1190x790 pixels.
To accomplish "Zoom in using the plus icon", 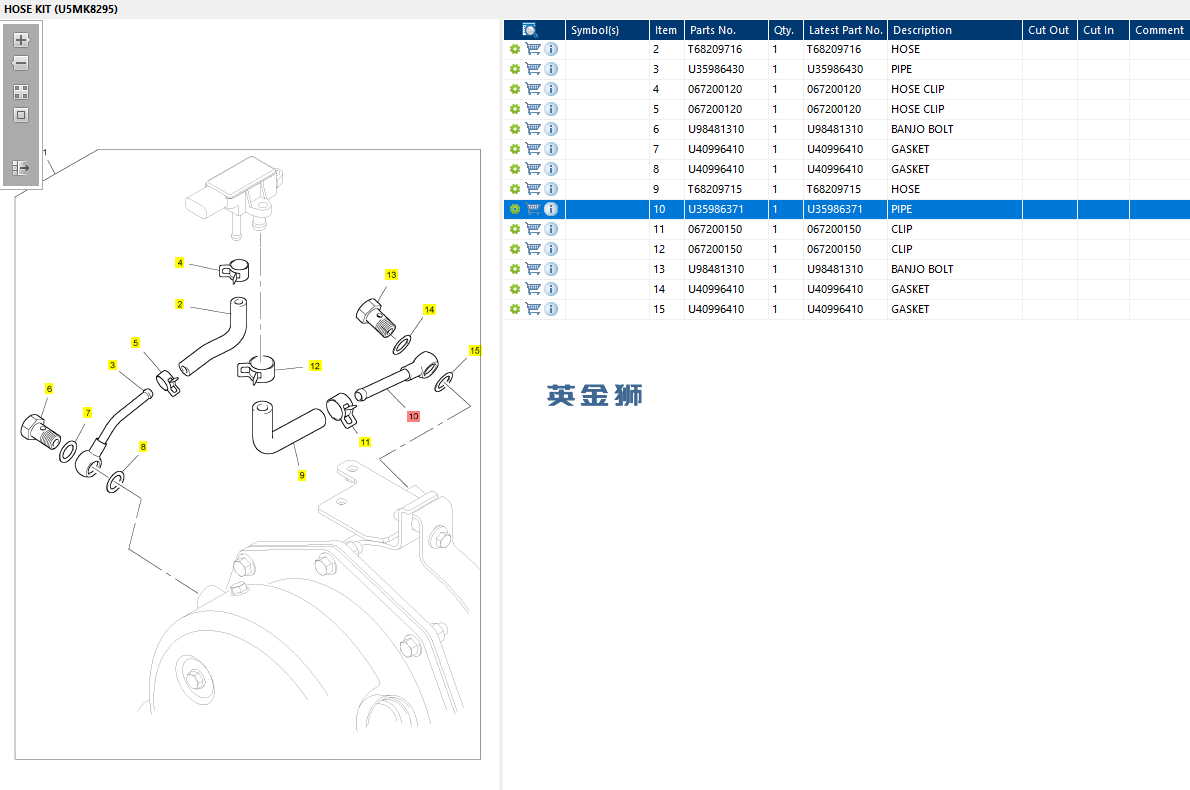I will tap(21, 39).
